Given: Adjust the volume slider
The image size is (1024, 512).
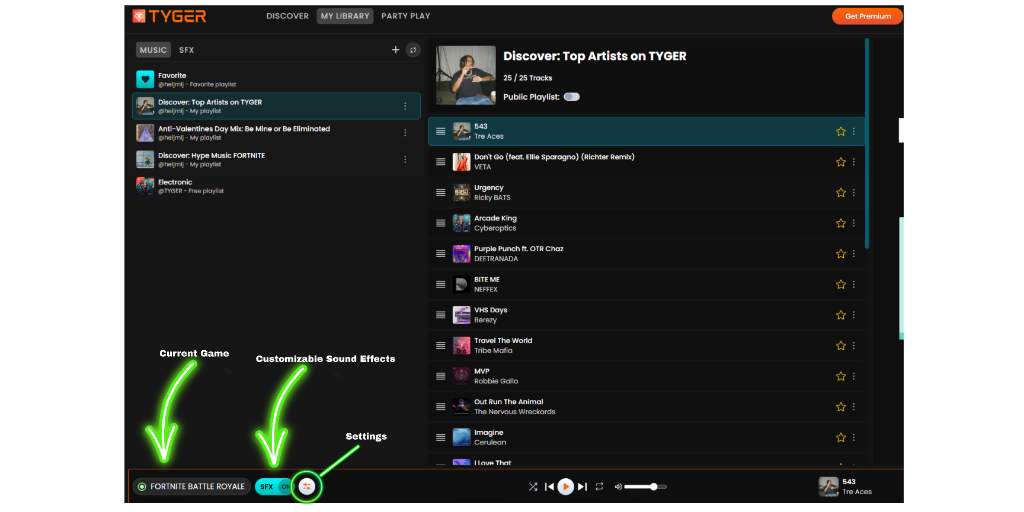Looking at the screenshot, I should click(x=645, y=487).
